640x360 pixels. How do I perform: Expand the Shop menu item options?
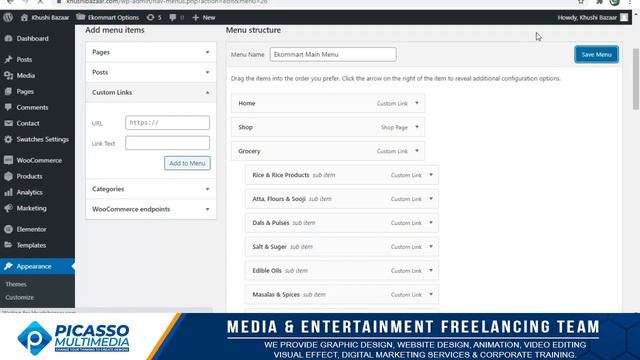tap(417, 127)
